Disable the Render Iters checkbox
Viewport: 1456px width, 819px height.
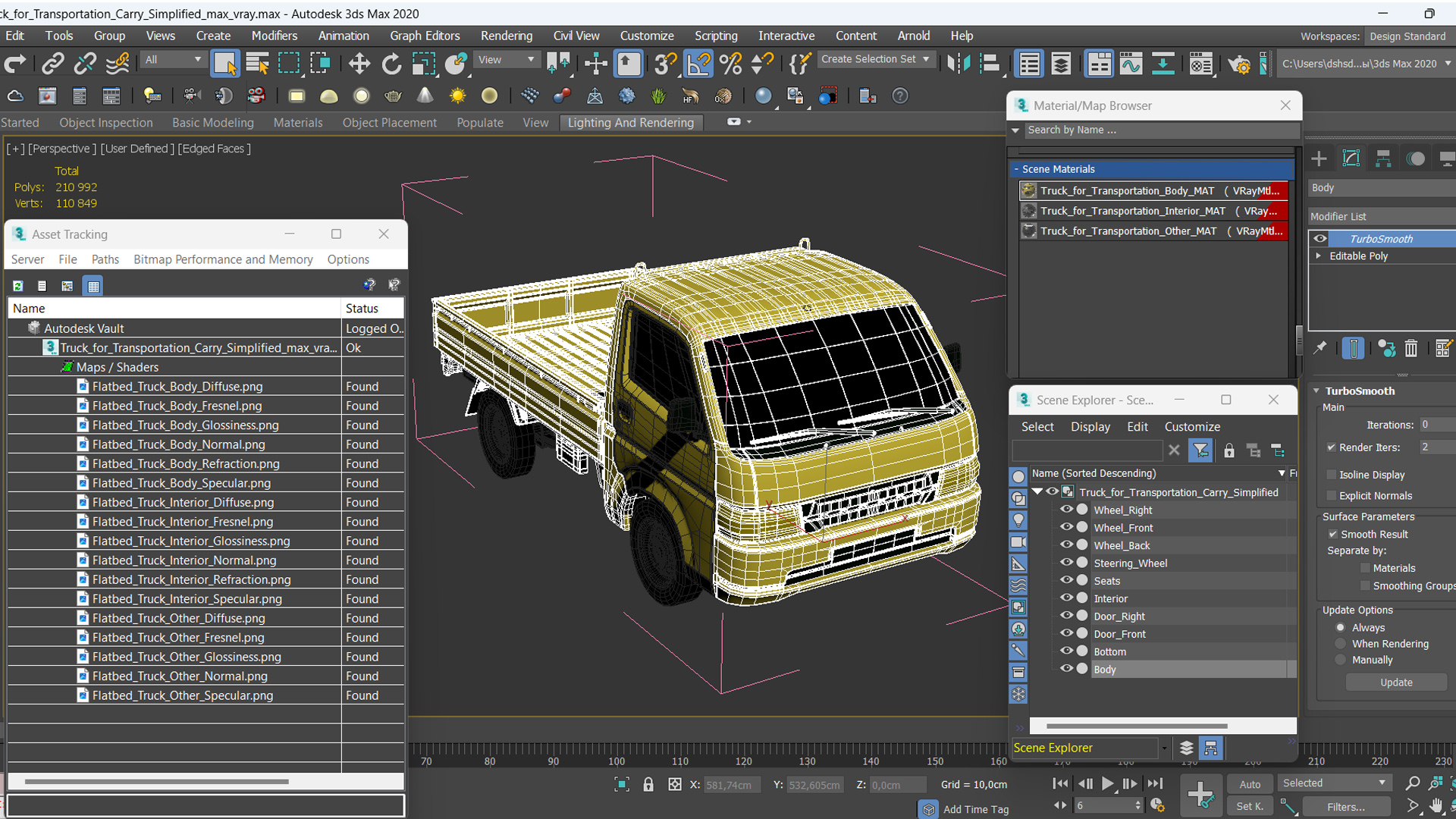[x=1331, y=447]
